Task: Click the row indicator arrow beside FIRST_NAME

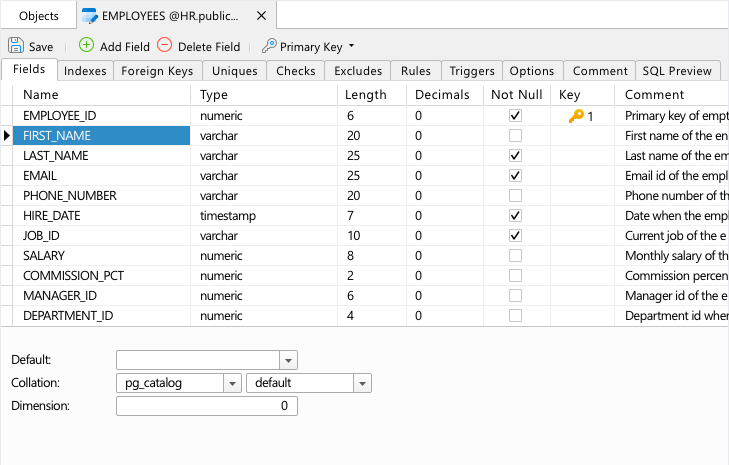Action: click(7, 136)
